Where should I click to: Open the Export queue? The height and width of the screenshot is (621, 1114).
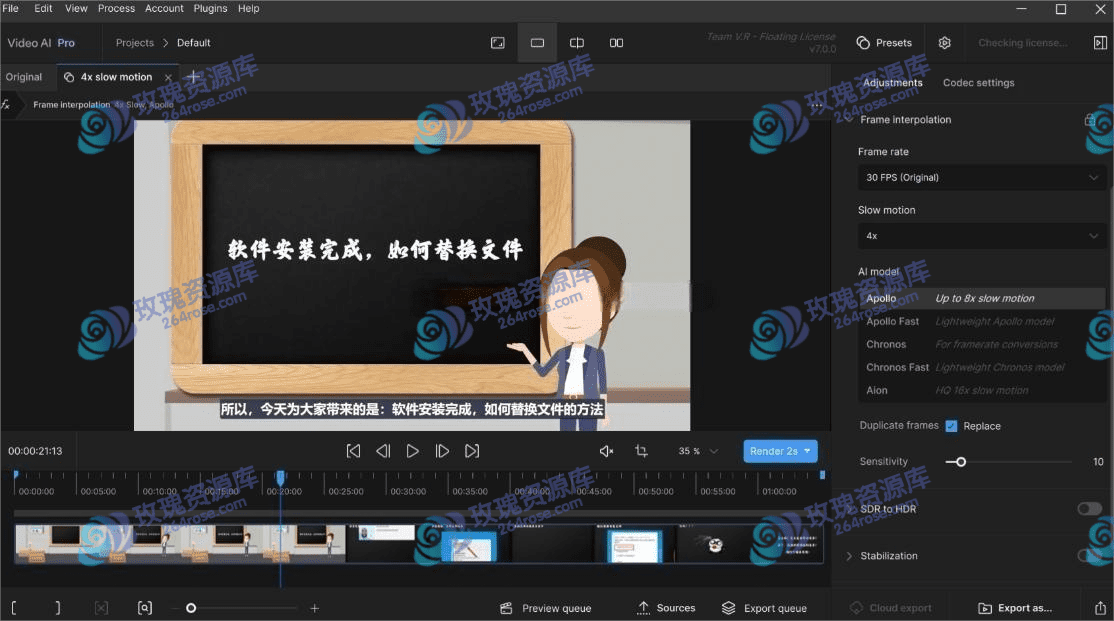click(764, 608)
